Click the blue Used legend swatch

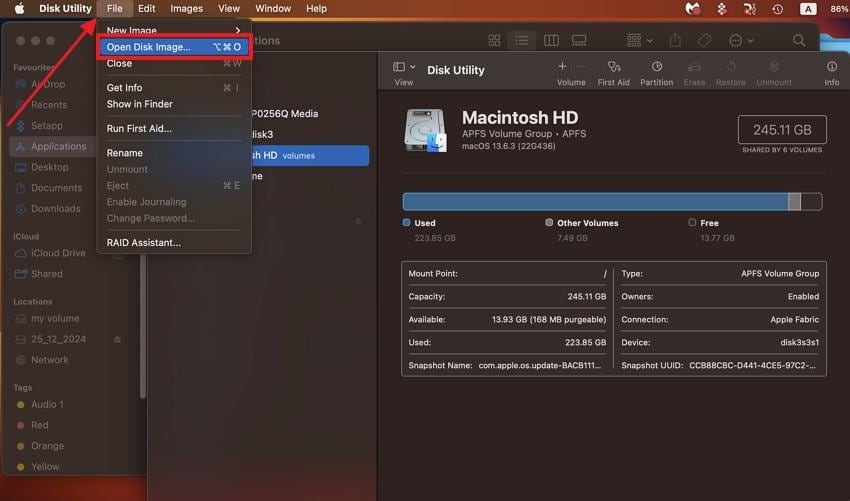(407, 222)
